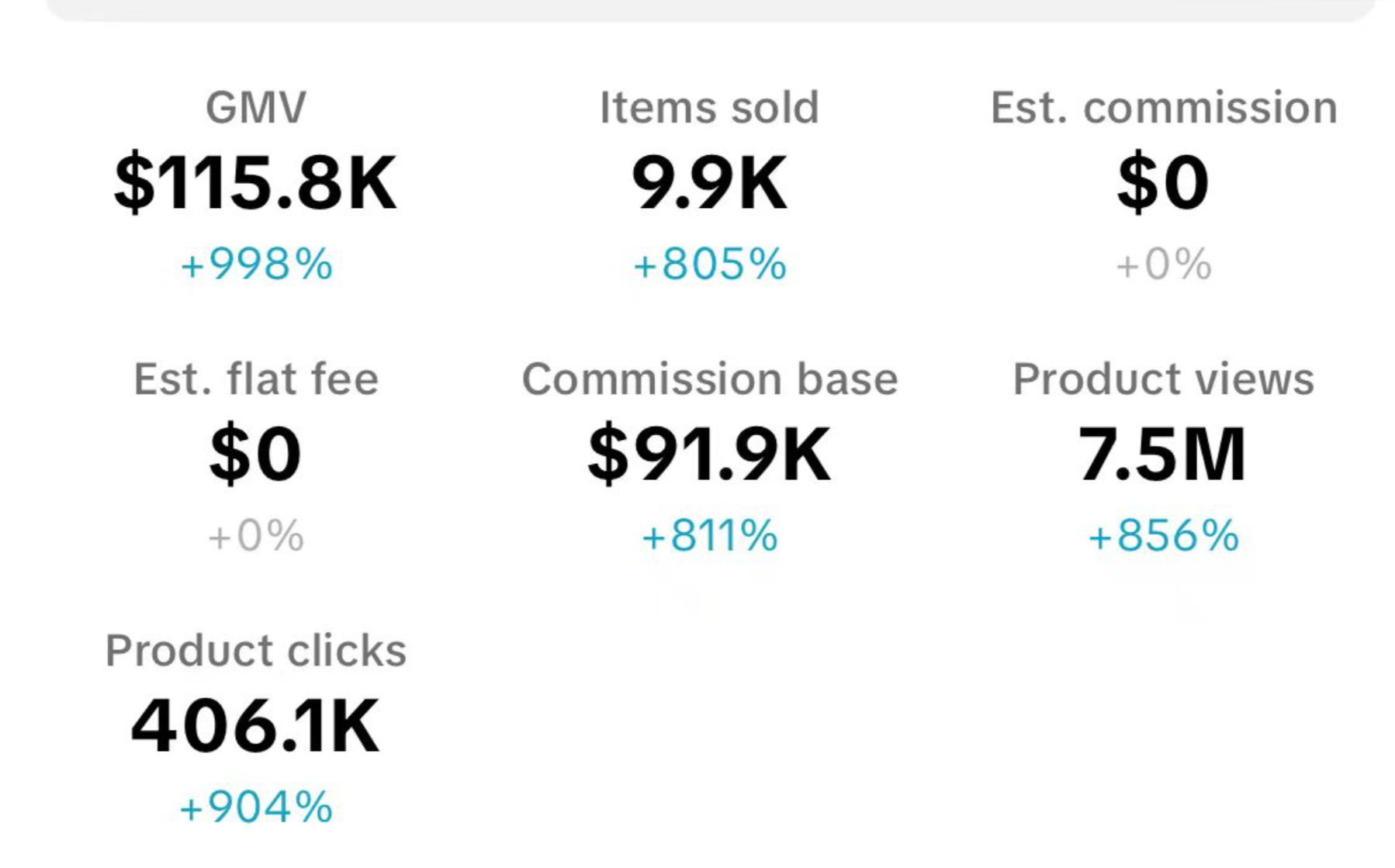
Task: Open the Product clicks label
Action: tap(256, 650)
